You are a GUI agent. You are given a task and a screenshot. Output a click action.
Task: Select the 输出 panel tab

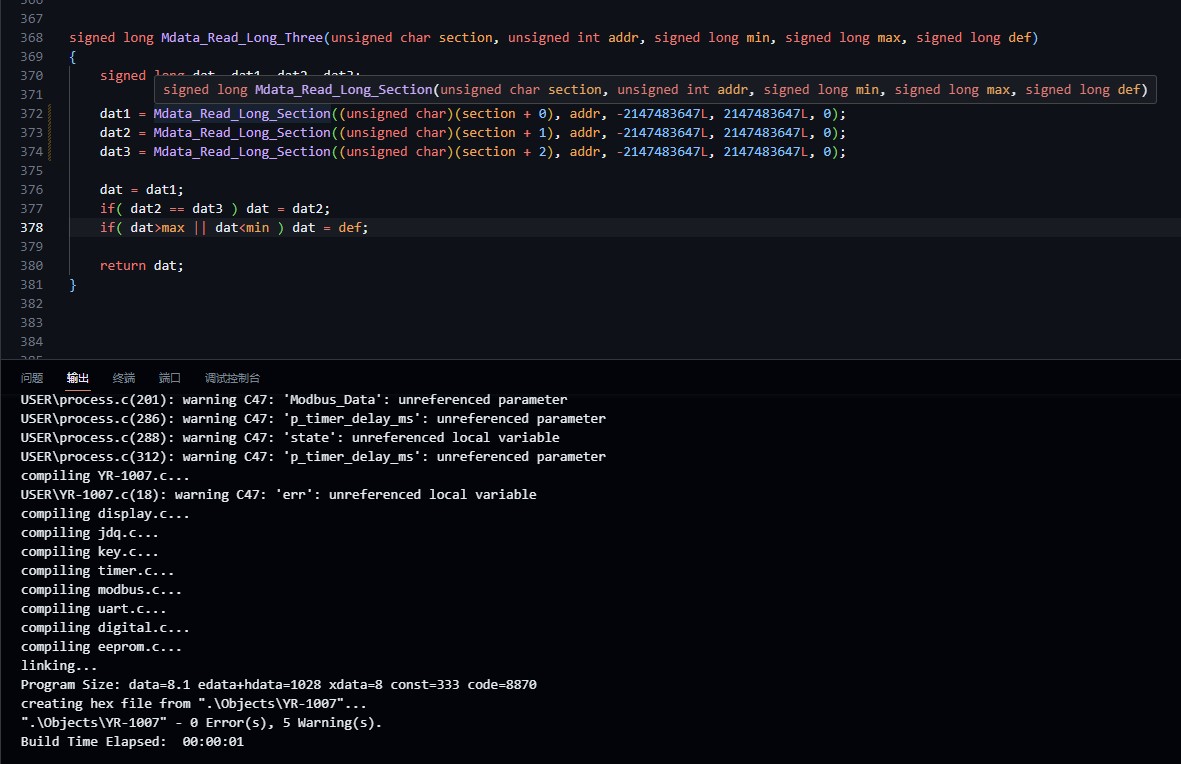[78, 378]
